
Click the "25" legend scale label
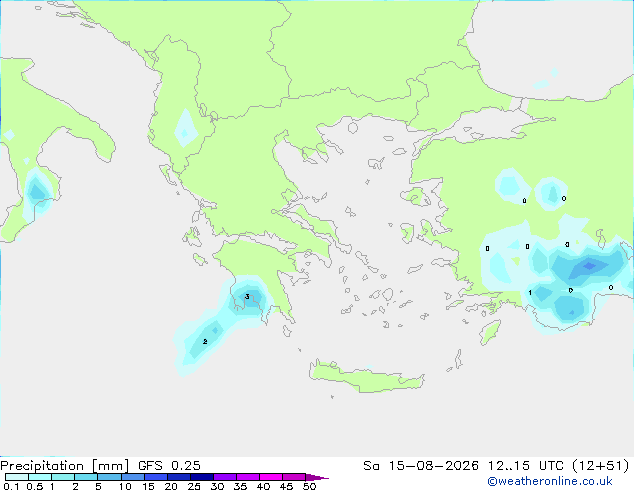tap(194, 486)
